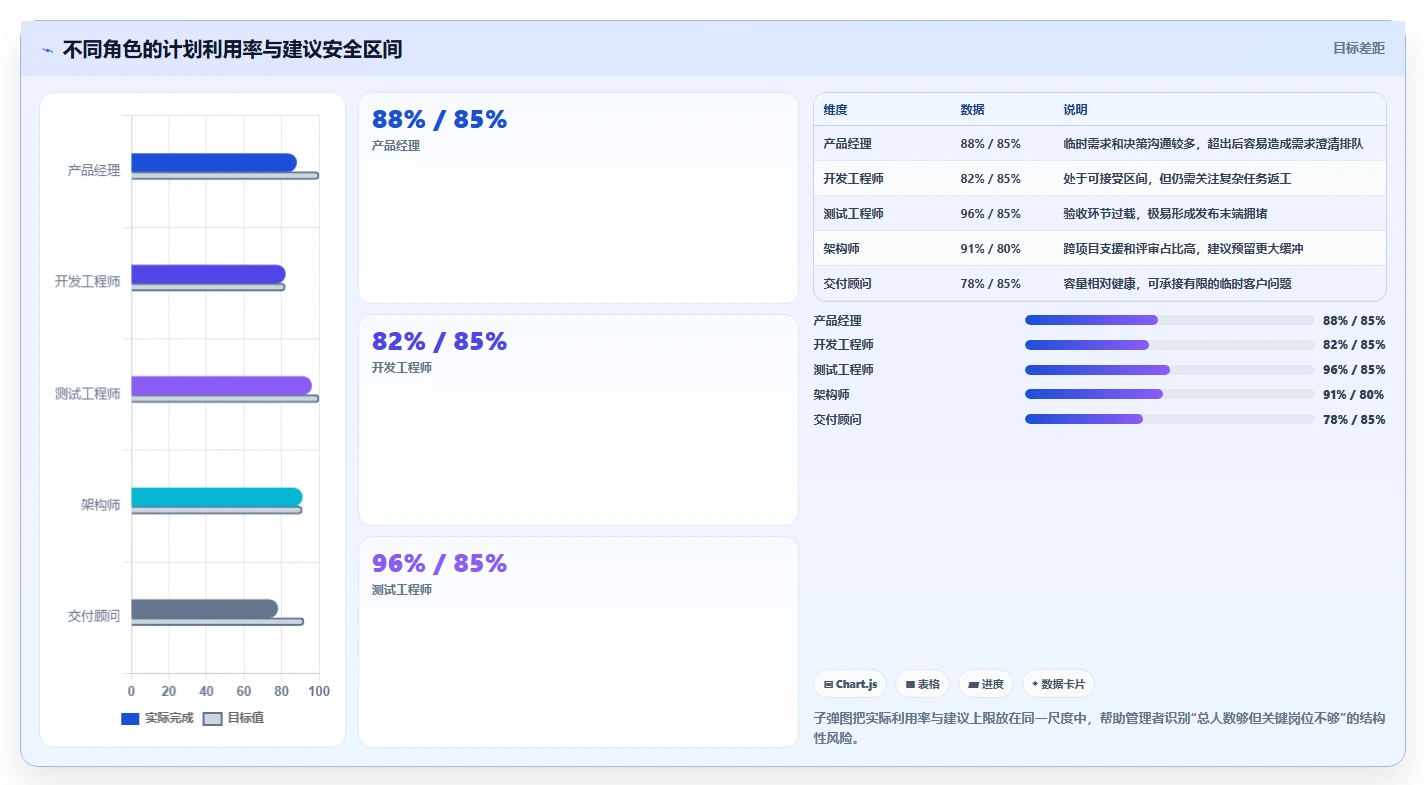This screenshot has width=1426, height=785.
Task: Select the 交付顾问 cell in the table
Action: [x=882, y=284]
